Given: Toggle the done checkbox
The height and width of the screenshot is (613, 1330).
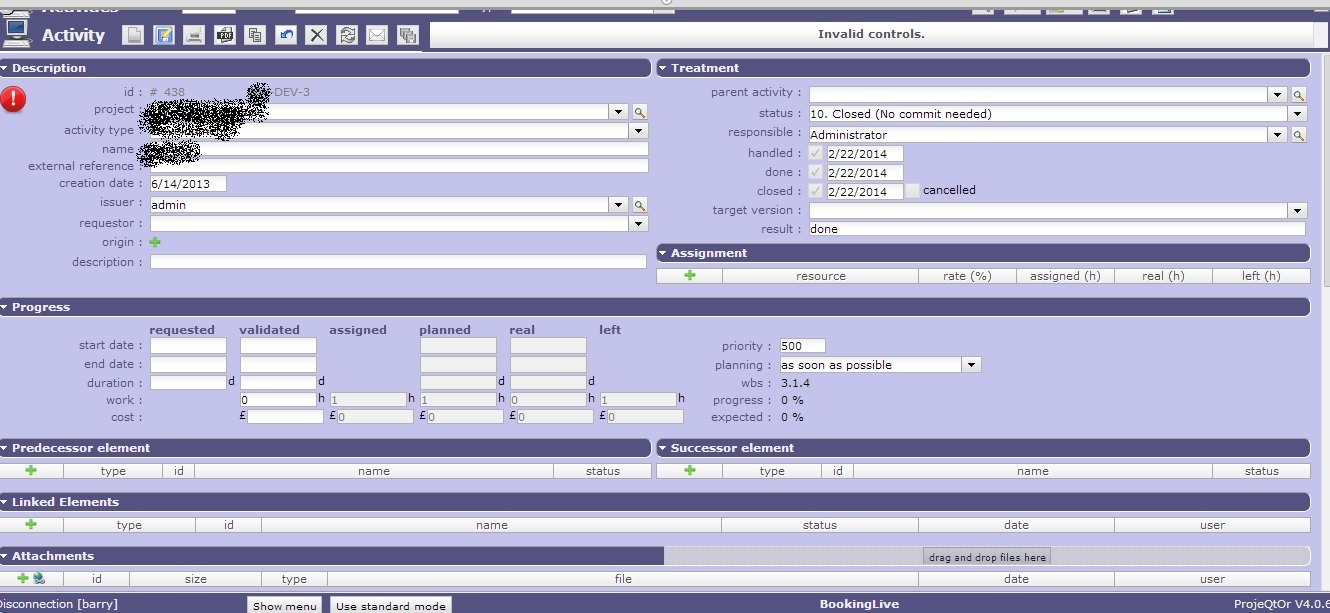Looking at the screenshot, I should pos(816,172).
